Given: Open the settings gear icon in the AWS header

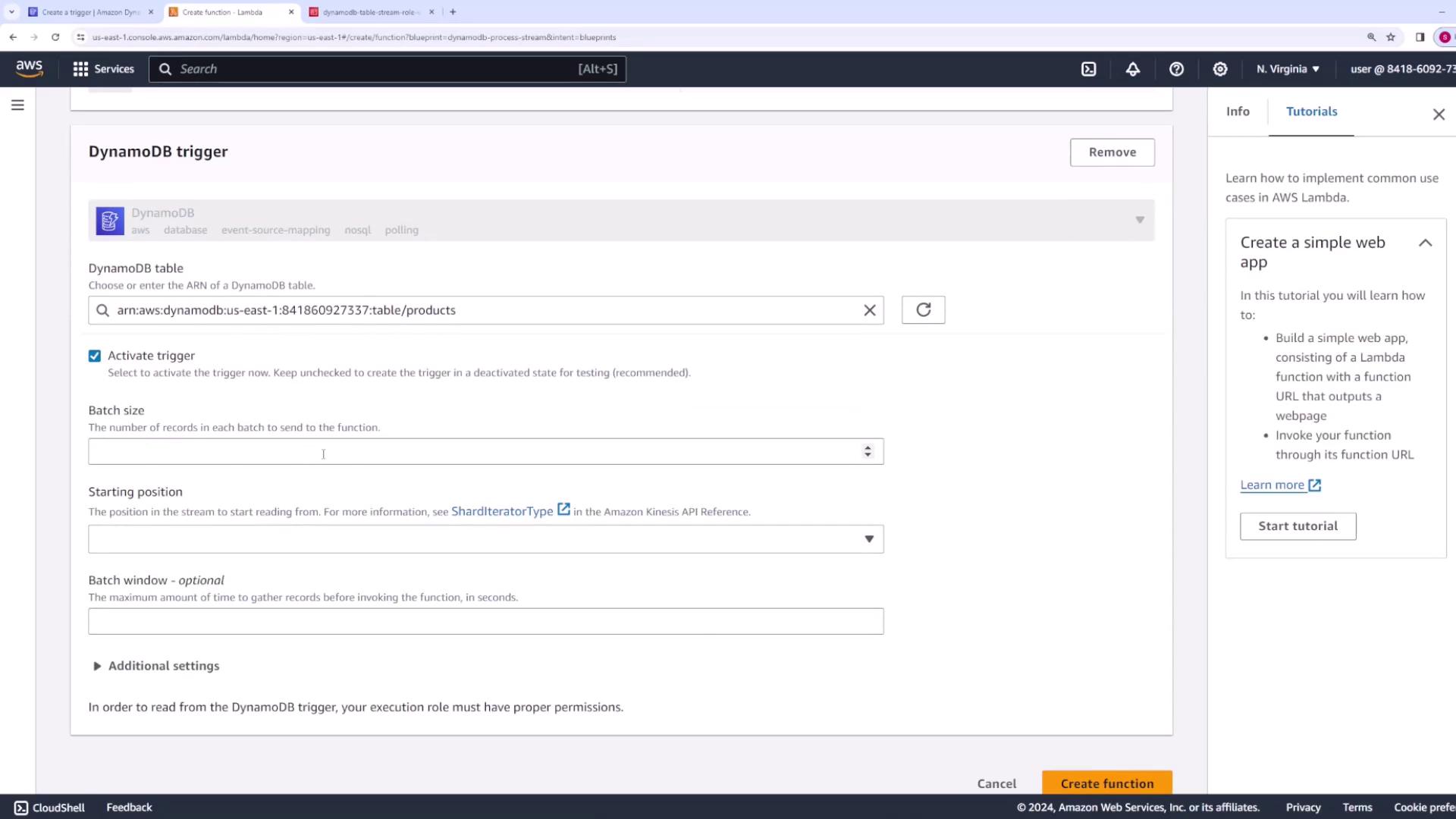Looking at the screenshot, I should coord(1219,69).
